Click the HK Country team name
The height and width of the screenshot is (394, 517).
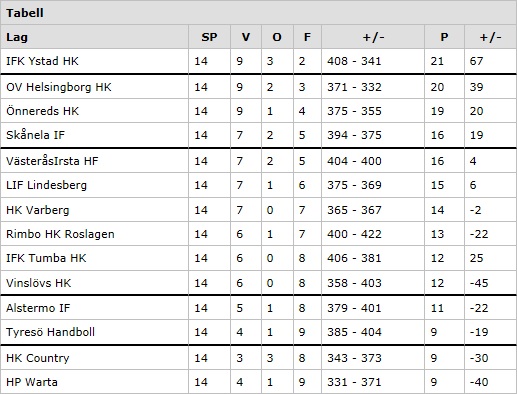point(38,358)
